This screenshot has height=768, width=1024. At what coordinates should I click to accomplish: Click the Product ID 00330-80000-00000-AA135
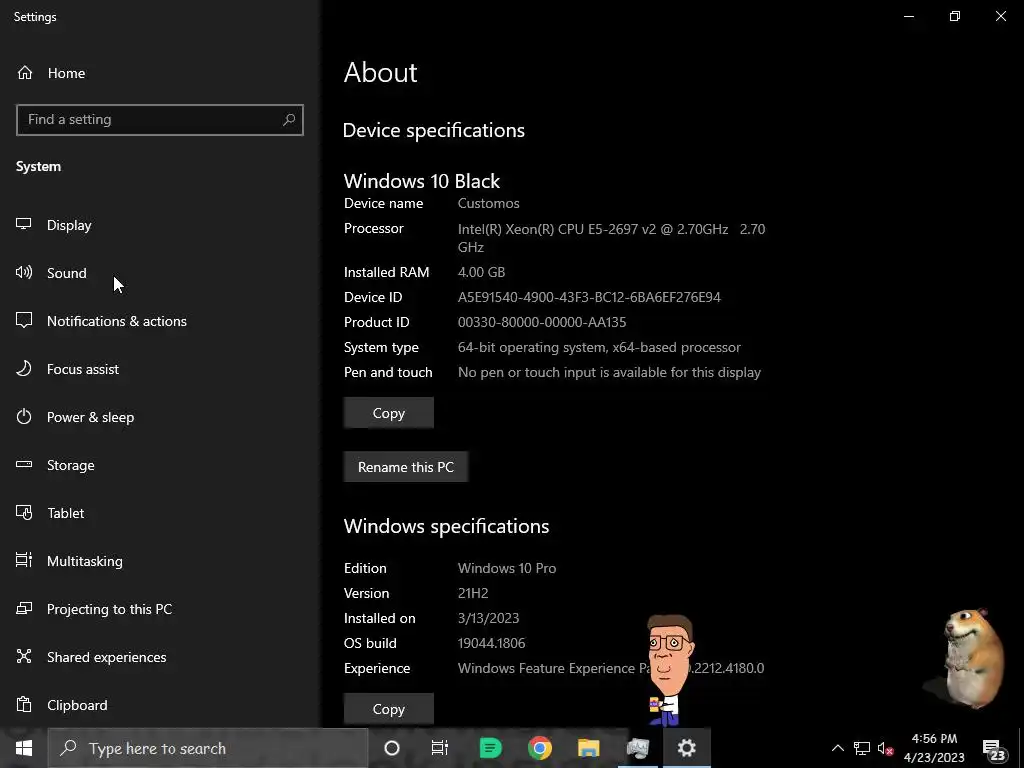point(542,322)
